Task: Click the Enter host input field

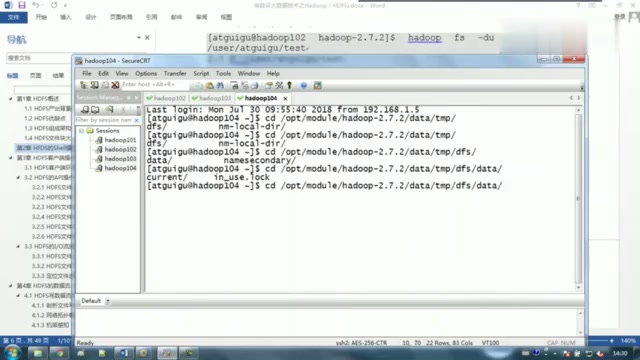Action: (x=155, y=84)
